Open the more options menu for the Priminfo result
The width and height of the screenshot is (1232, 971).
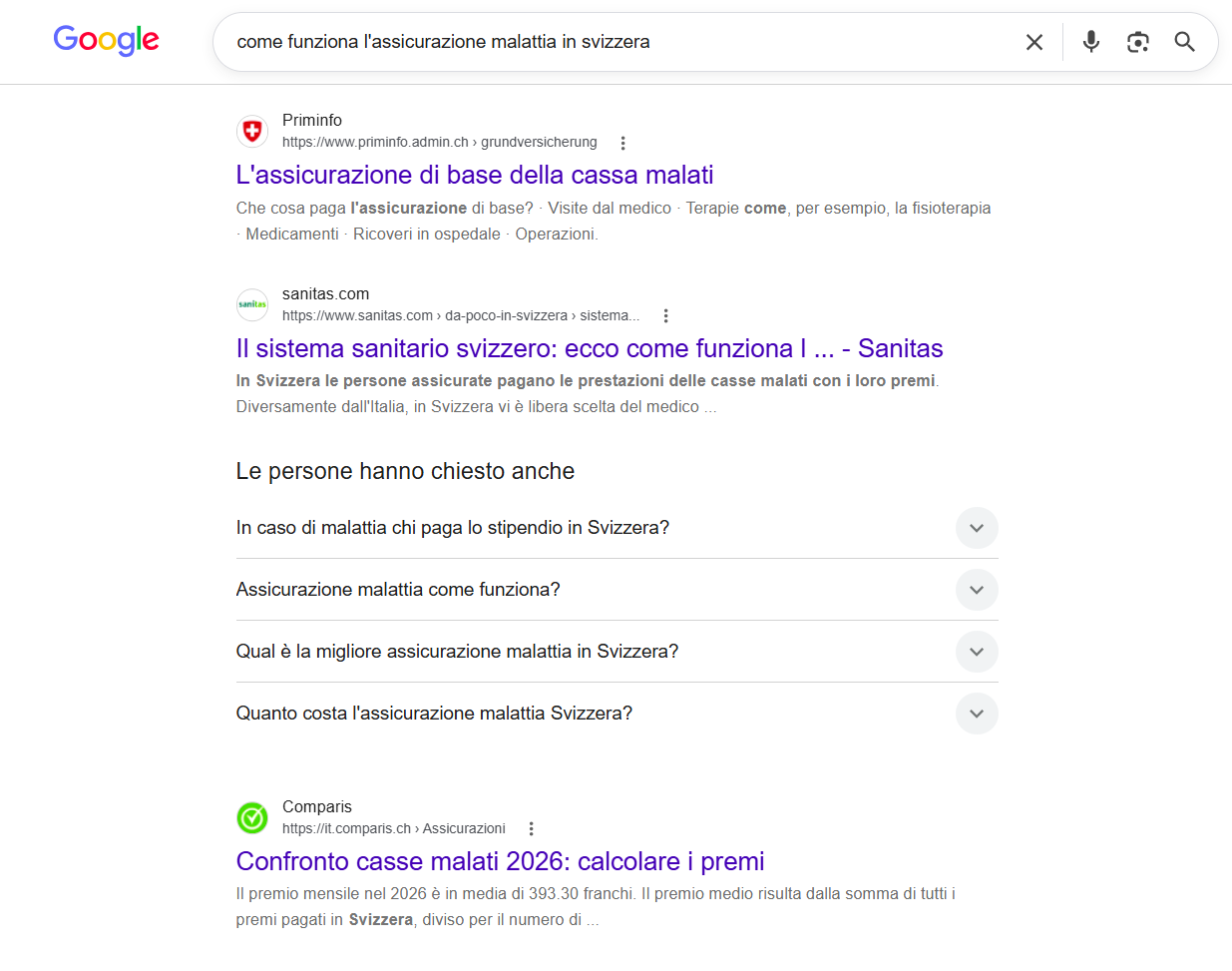[x=622, y=143]
